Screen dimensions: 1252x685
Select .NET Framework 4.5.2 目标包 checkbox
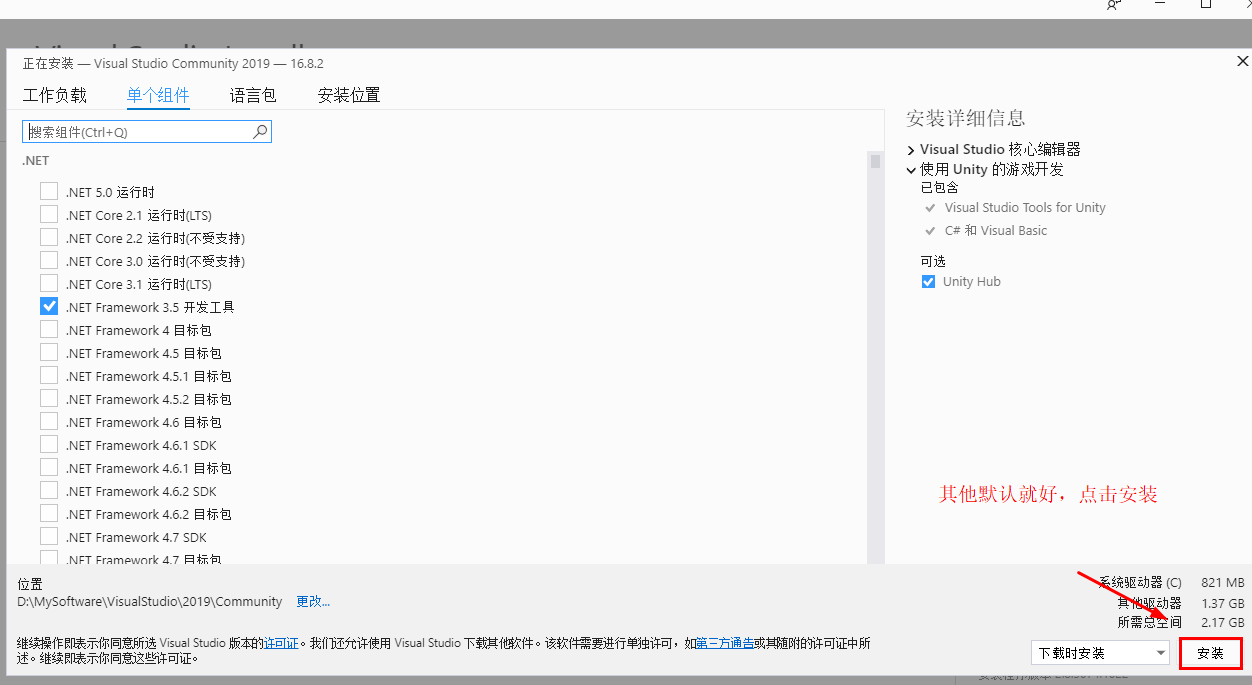click(49, 398)
